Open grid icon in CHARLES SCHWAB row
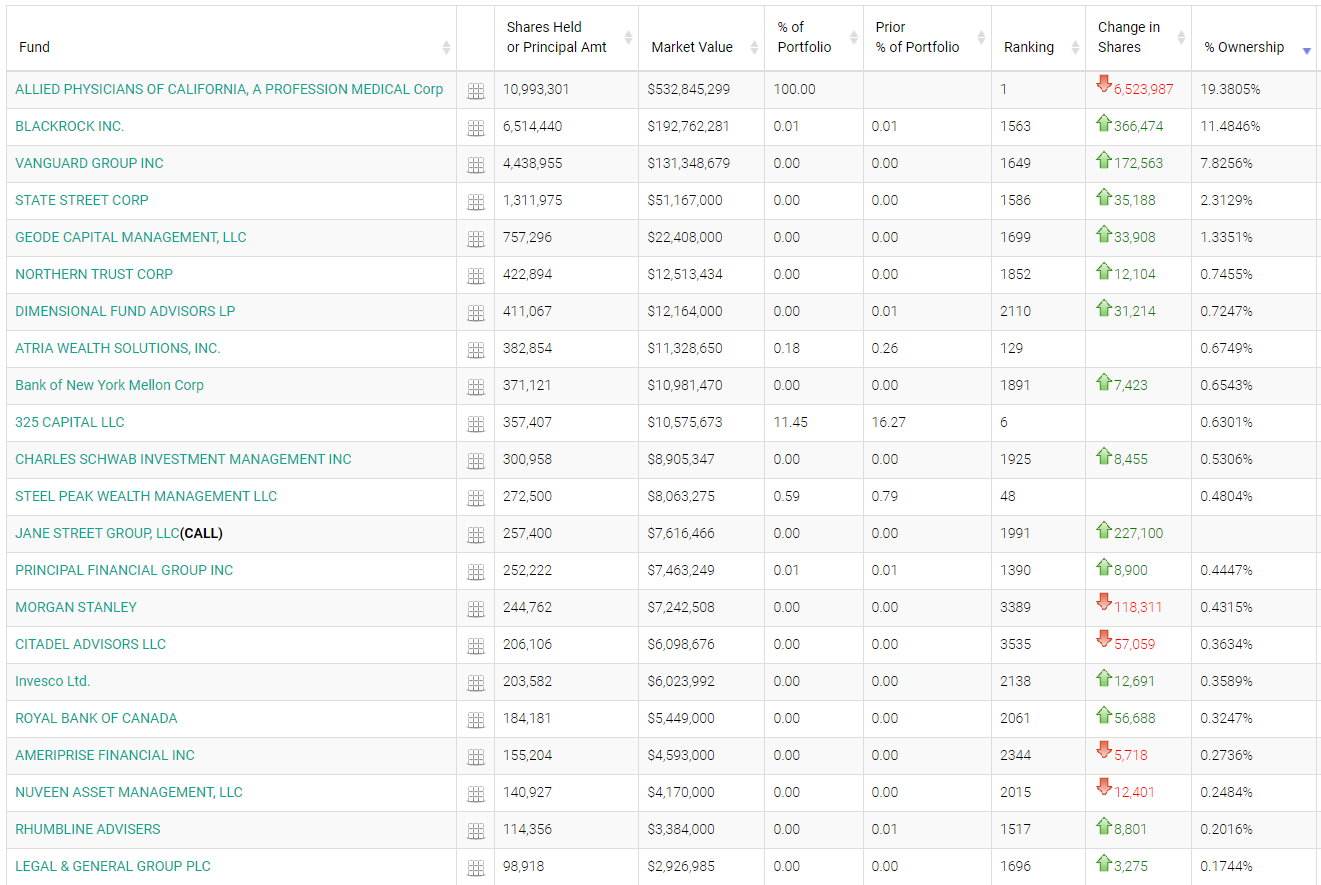This screenshot has width=1321, height=885. click(x=476, y=461)
